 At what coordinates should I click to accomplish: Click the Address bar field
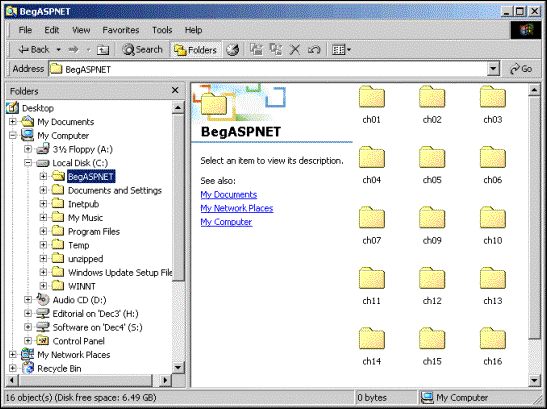pyautogui.click(x=268, y=69)
